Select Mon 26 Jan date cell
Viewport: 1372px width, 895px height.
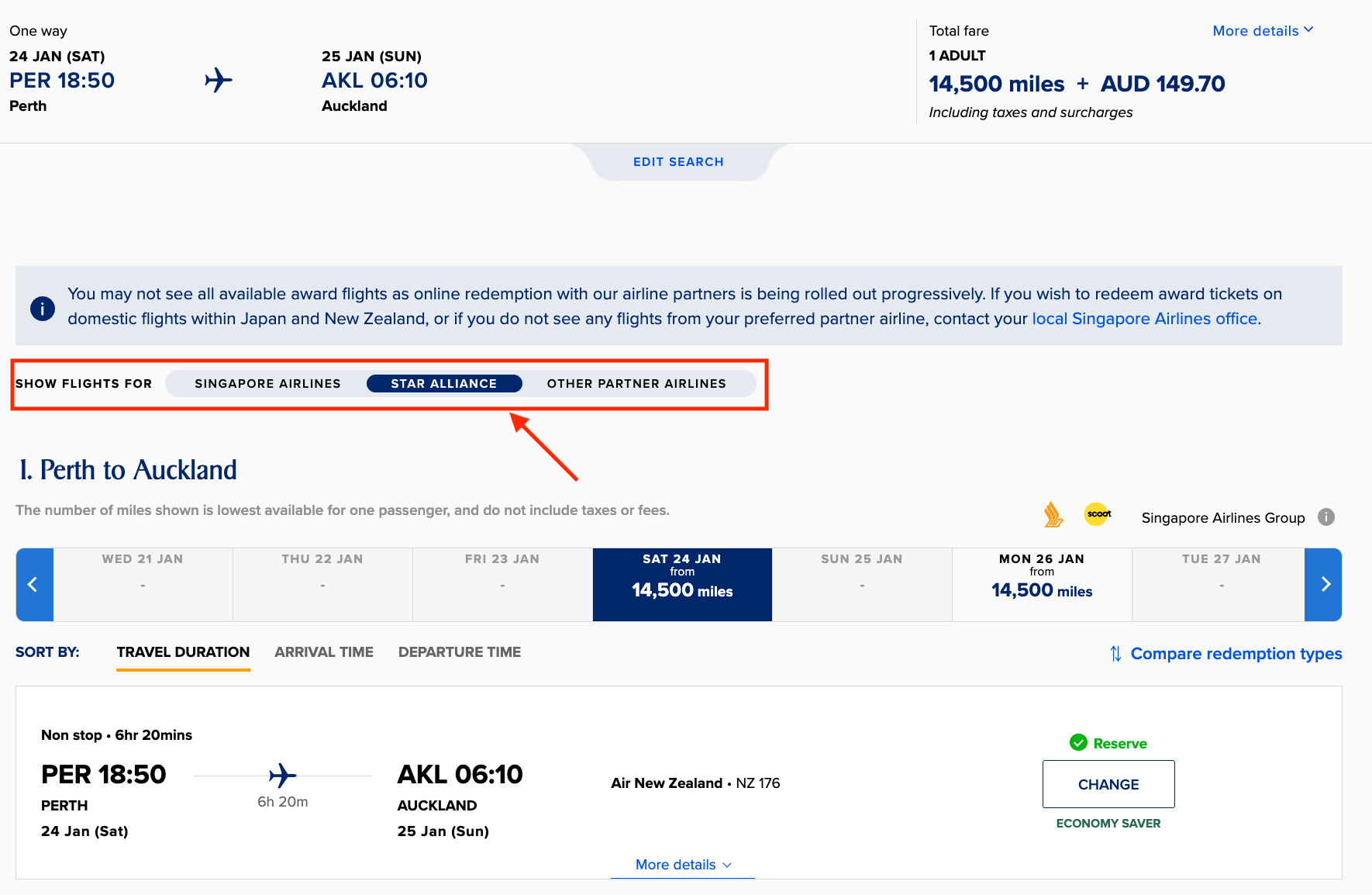pos(1042,585)
